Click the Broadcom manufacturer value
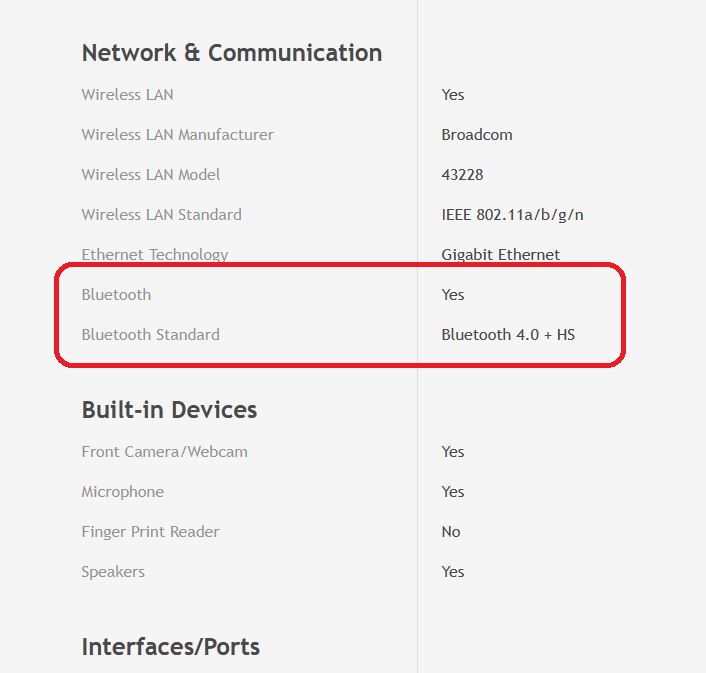Image resolution: width=706 pixels, height=673 pixels. point(476,135)
